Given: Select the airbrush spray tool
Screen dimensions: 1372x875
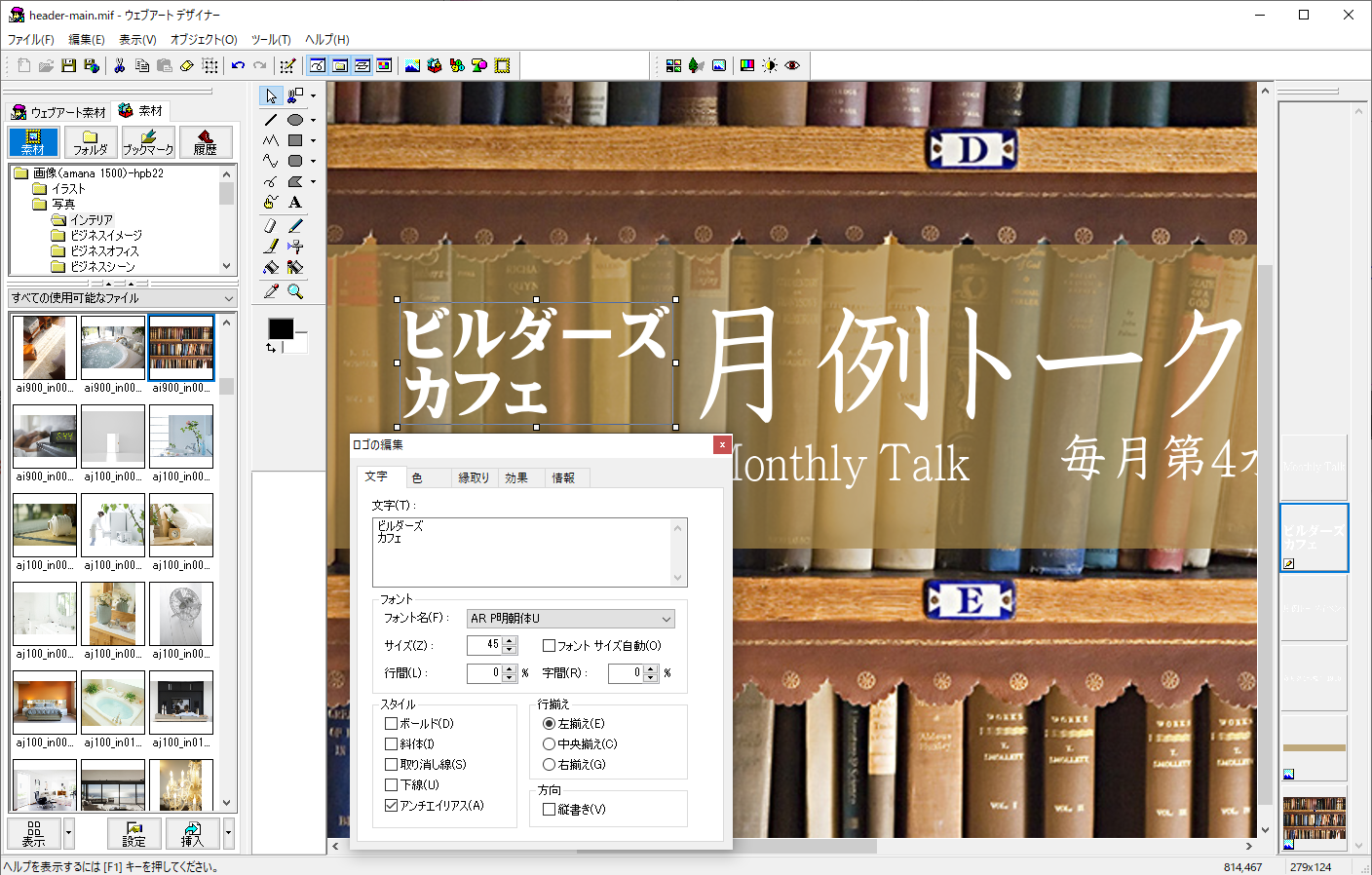Looking at the screenshot, I should pyautogui.click(x=295, y=247).
